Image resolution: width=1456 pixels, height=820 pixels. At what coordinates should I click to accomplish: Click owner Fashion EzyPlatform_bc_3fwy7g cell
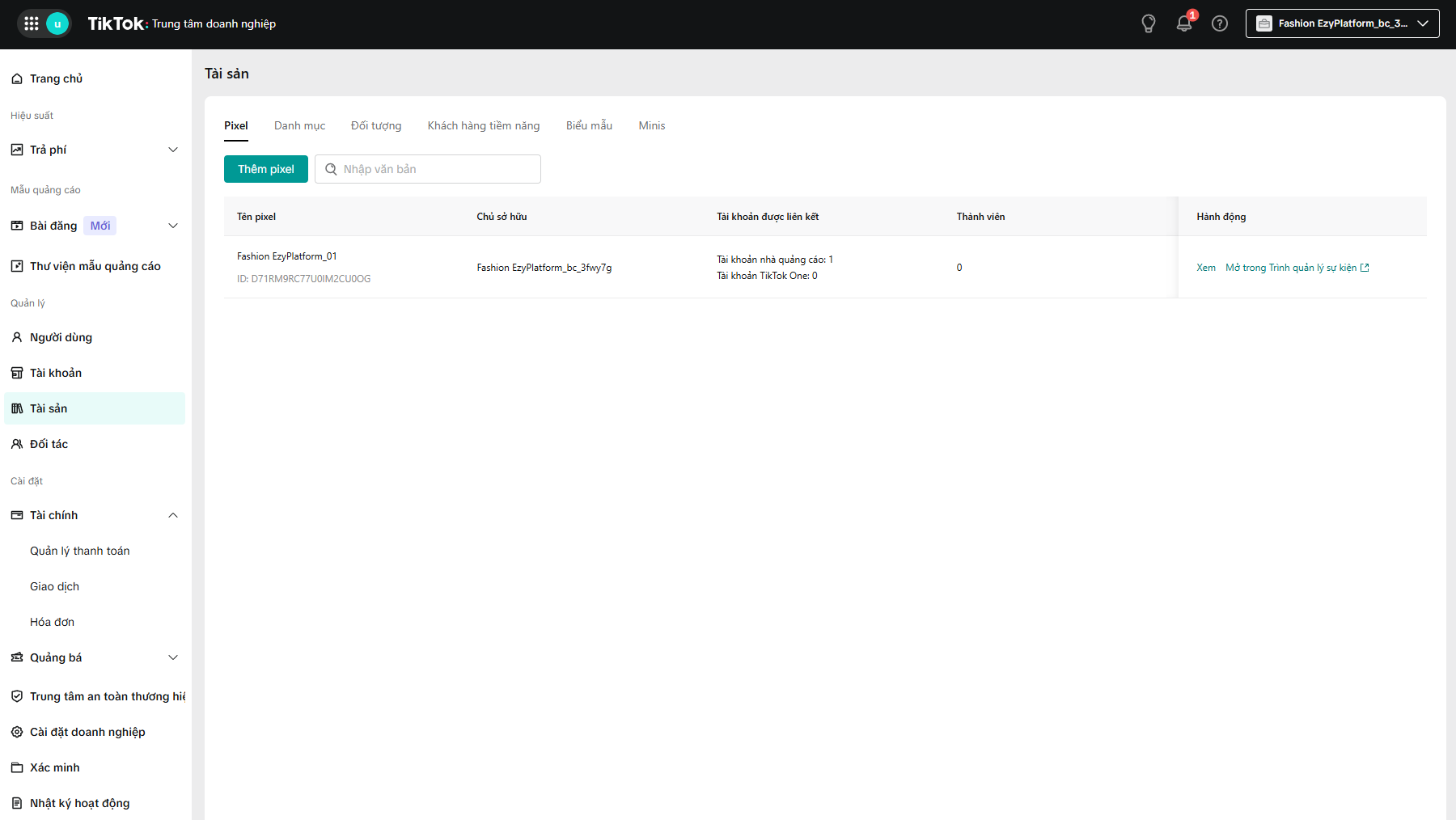[x=544, y=268]
